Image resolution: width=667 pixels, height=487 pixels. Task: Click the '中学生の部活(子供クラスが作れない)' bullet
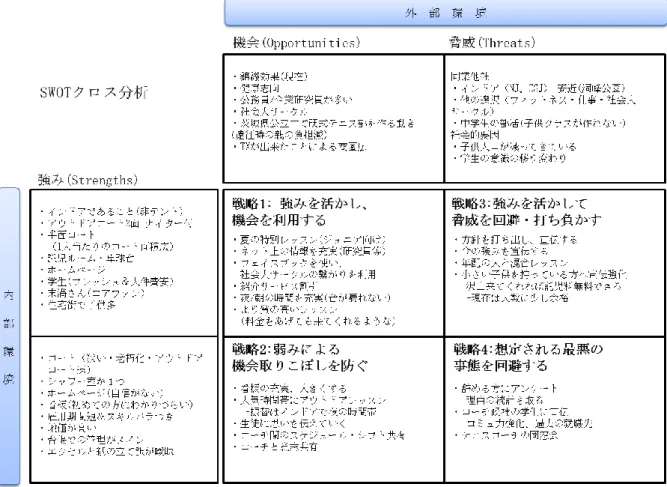coord(539,123)
